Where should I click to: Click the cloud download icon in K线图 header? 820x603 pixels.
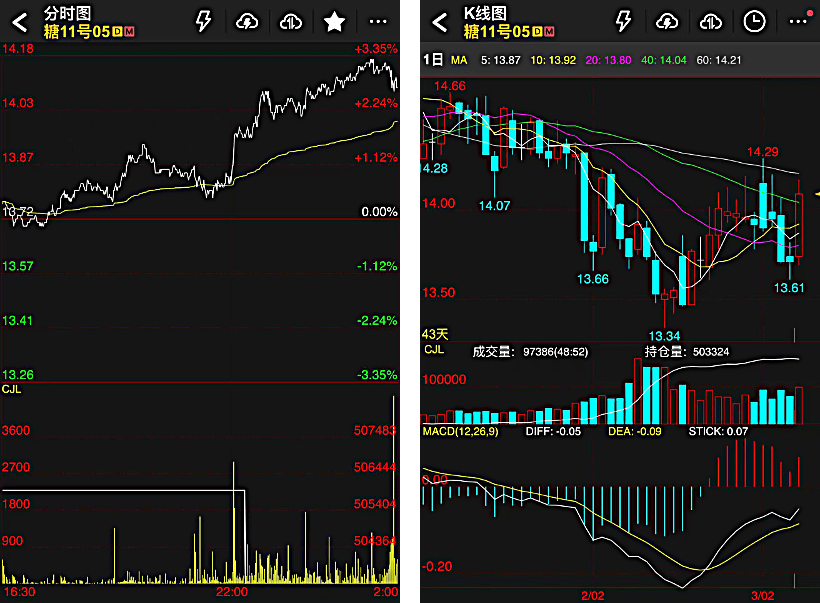point(710,21)
